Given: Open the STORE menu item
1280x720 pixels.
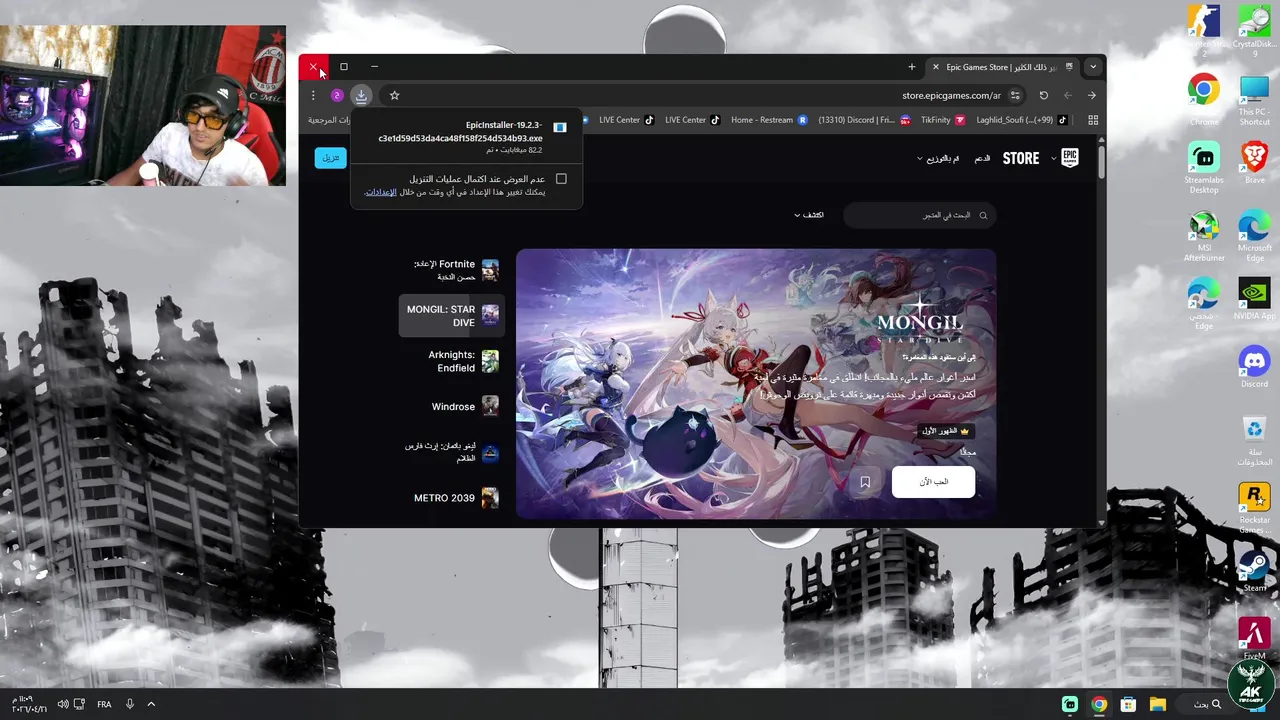Looking at the screenshot, I should tap(1021, 158).
